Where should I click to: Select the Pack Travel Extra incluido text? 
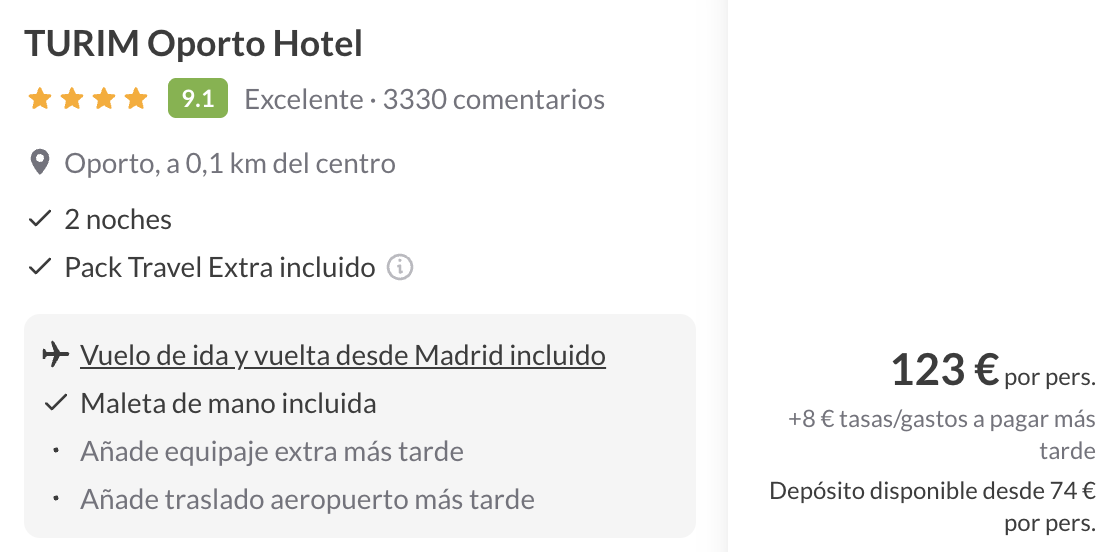coord(220,268)
